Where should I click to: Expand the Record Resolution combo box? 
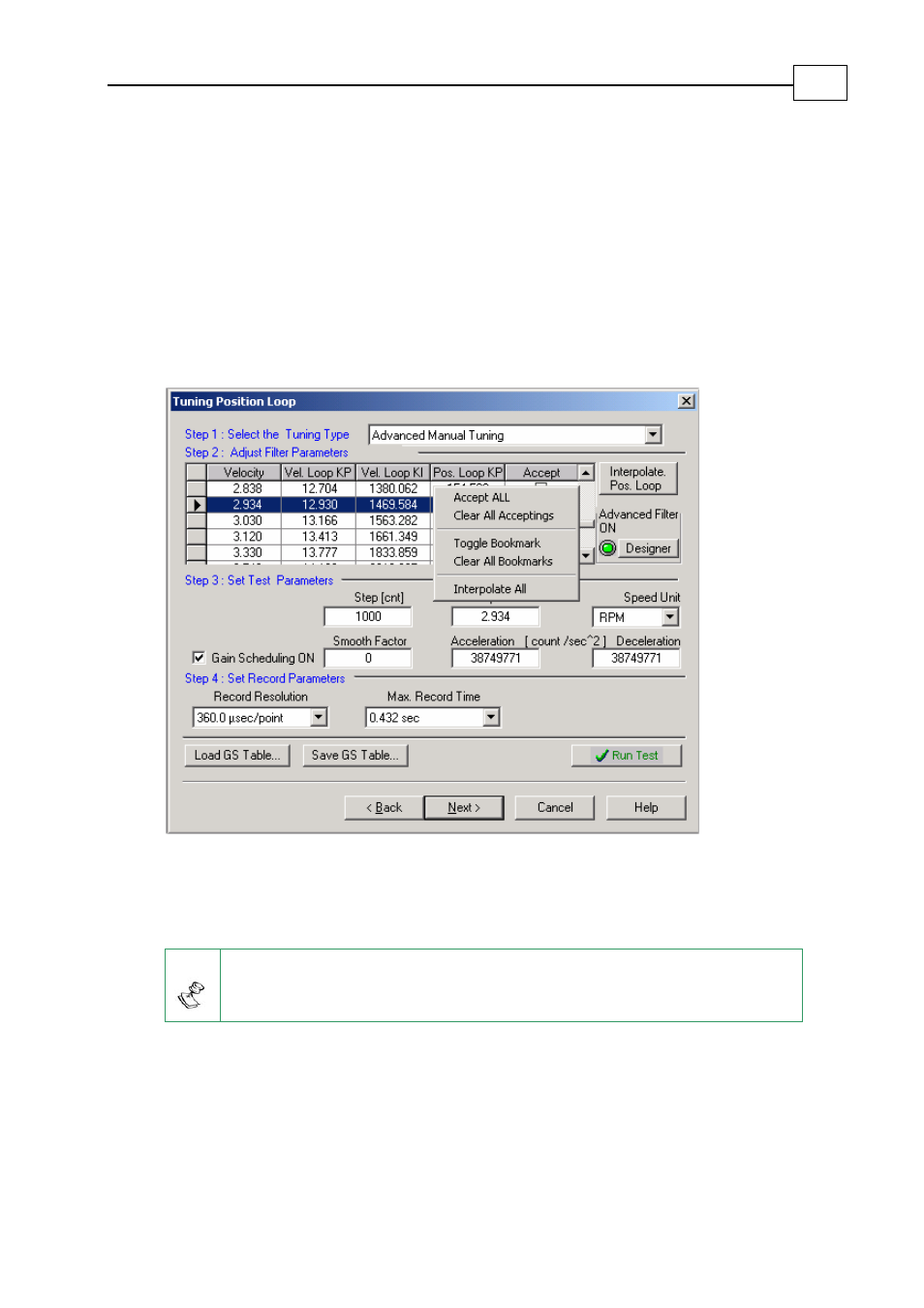tap(319, 717)
